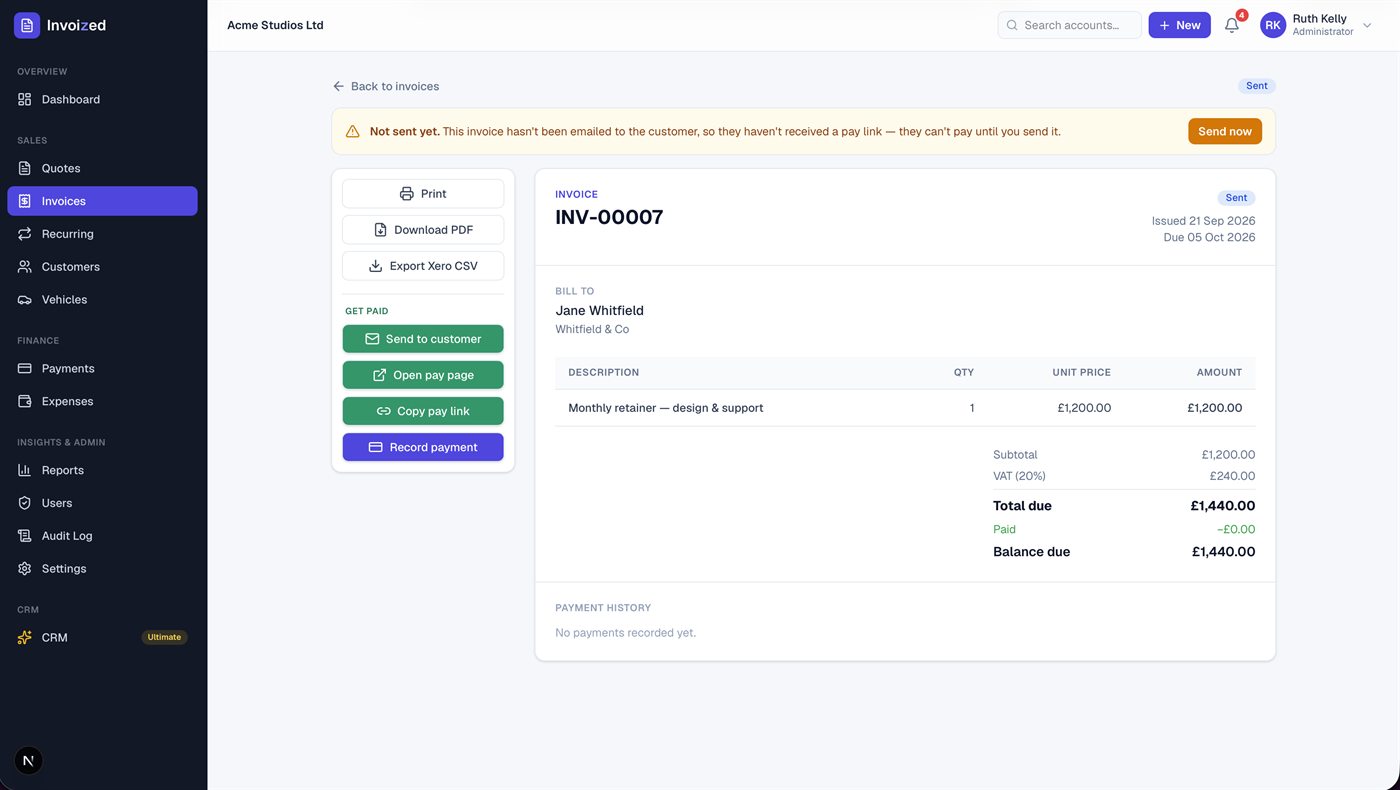Click the 'Due 05 Oct 2026' date
Viewport: 1400px width, 790px height.
point(1209,237)
